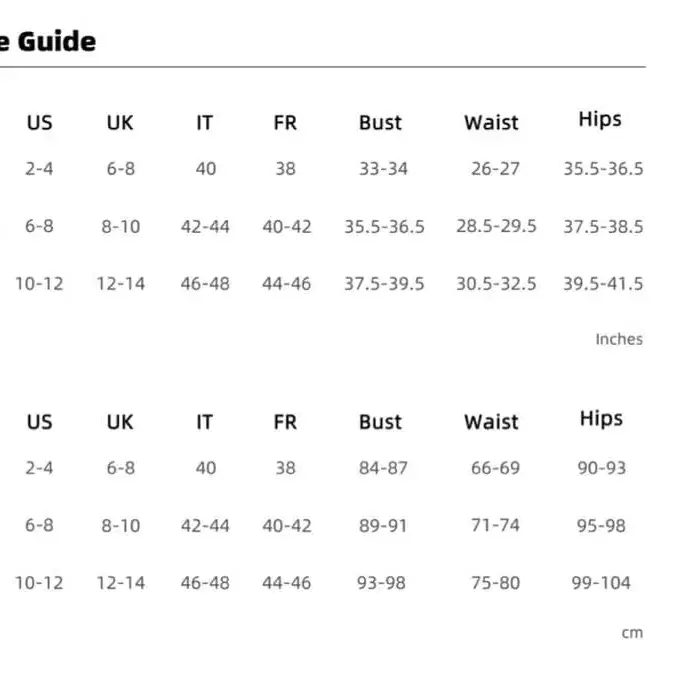Click the FR header in cm table

tap(285, 422)
